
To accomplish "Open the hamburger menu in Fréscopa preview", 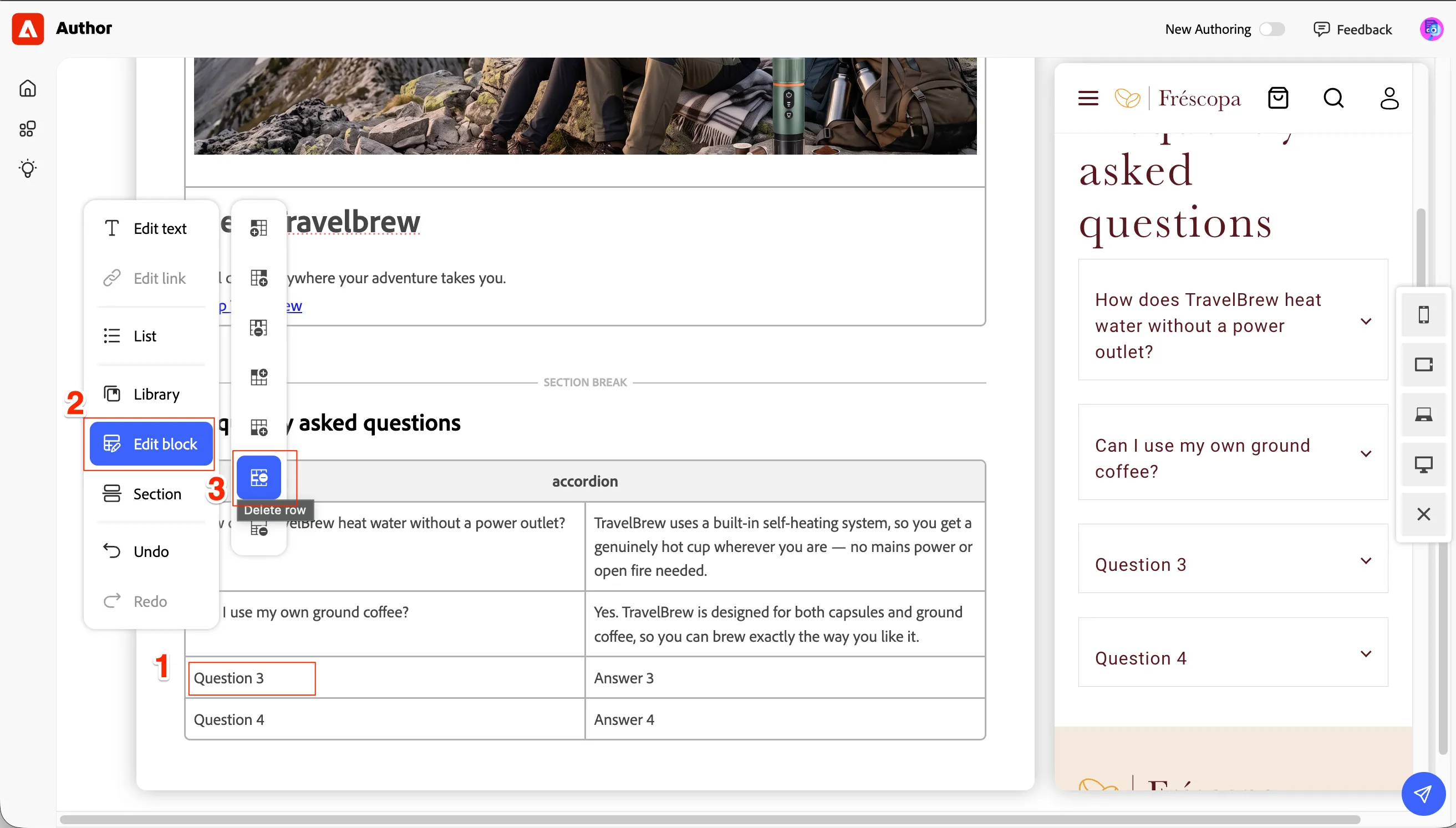I will [x=1088, y=99].
